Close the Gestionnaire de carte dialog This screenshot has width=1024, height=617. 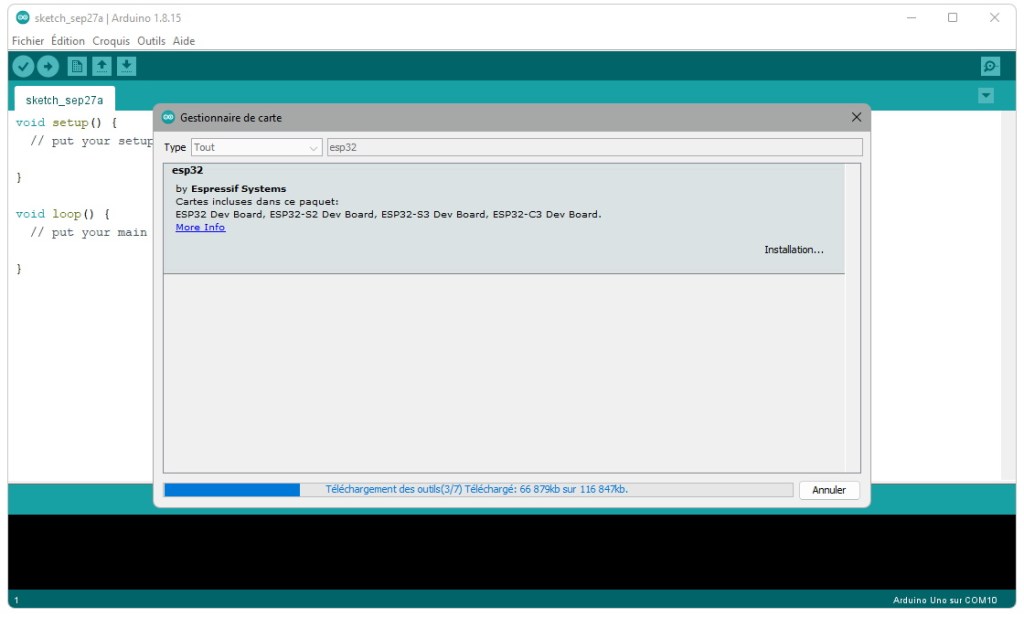coord(856,117)
